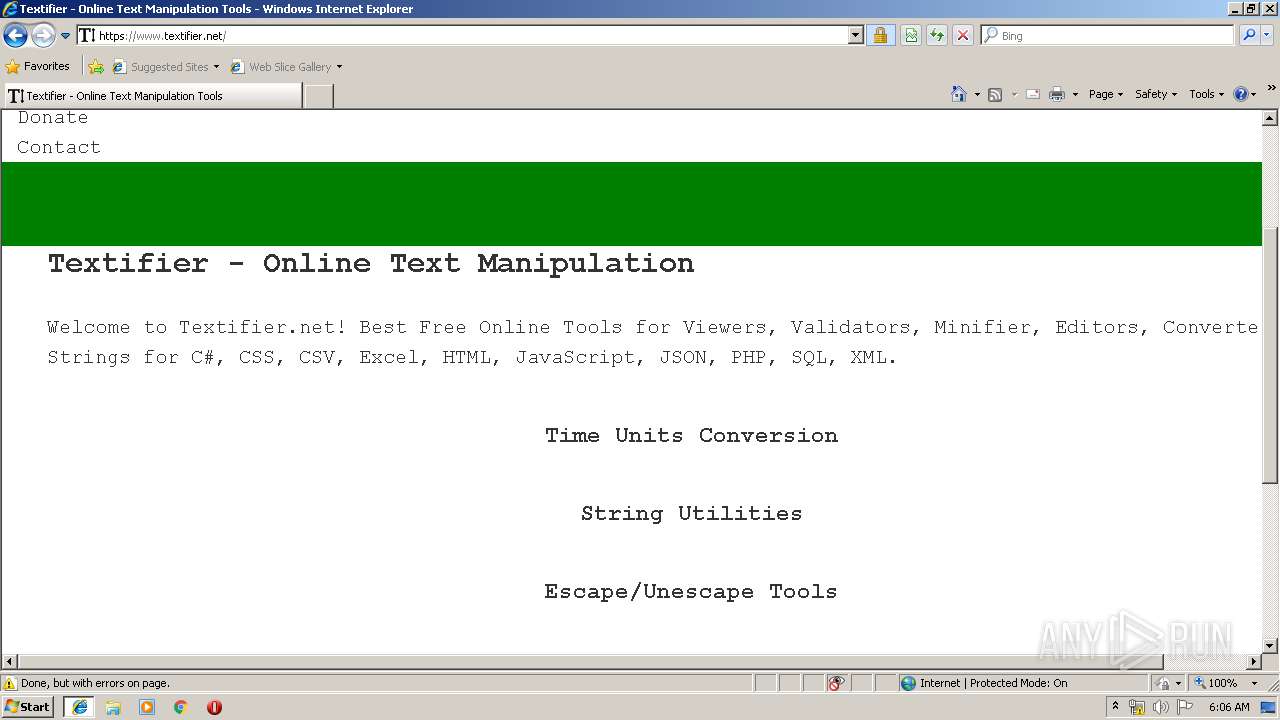This screenshot has width=1280, height=720.
Task: Expand the Home button dropdown arrow
Action: coord(977,94)
